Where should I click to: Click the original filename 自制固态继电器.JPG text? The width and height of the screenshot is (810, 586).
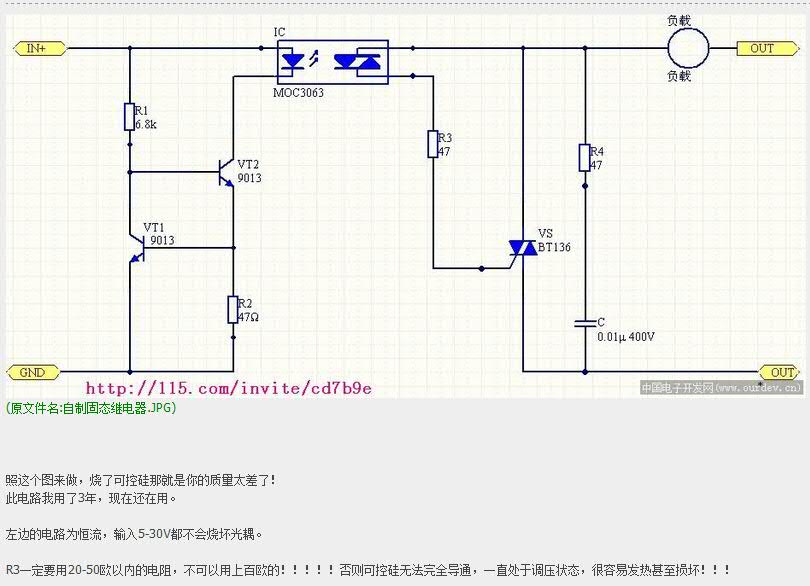tap(90, 408)
